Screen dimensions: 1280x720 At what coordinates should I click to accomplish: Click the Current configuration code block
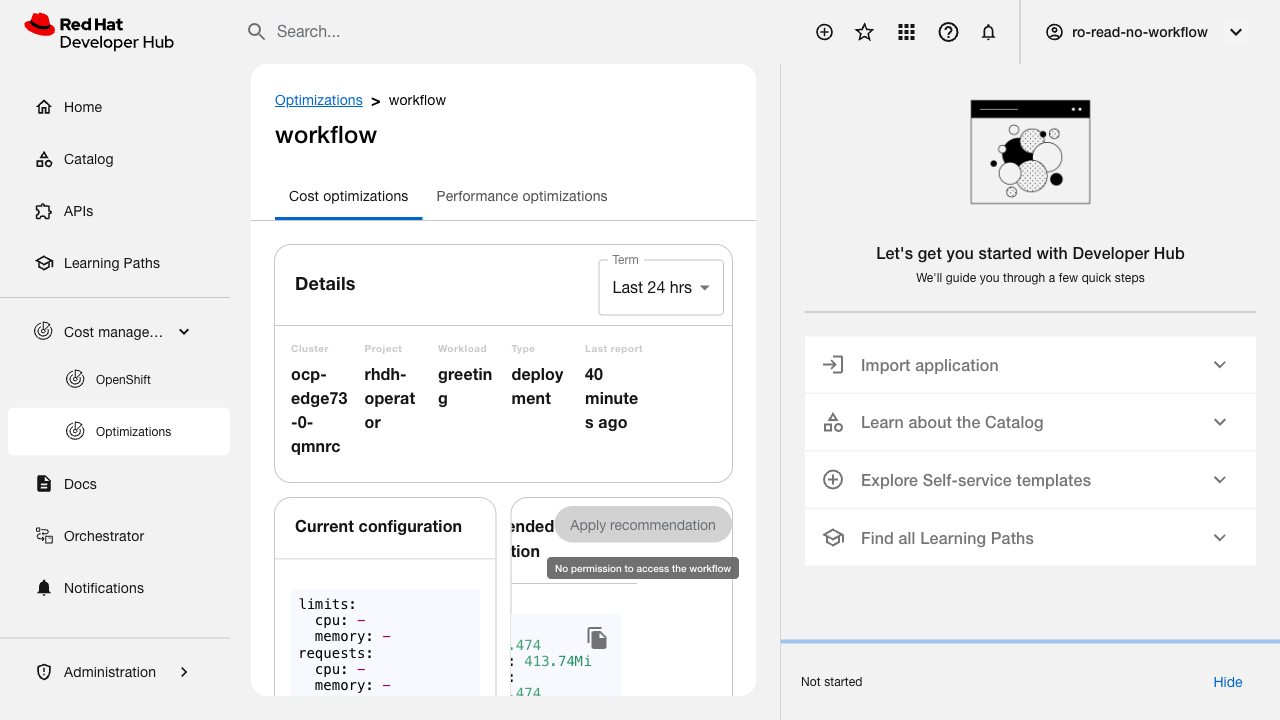pyautogui.click(x=385, y=641)
